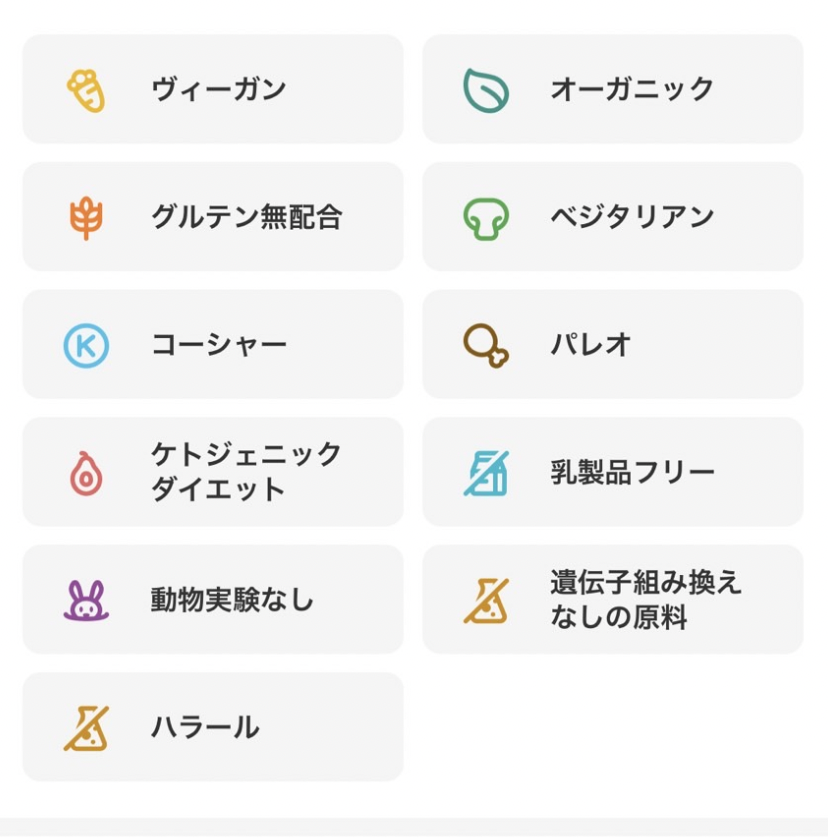
Task: Choose the グルテン無配合 filter
Action: [x=213, y=216]
